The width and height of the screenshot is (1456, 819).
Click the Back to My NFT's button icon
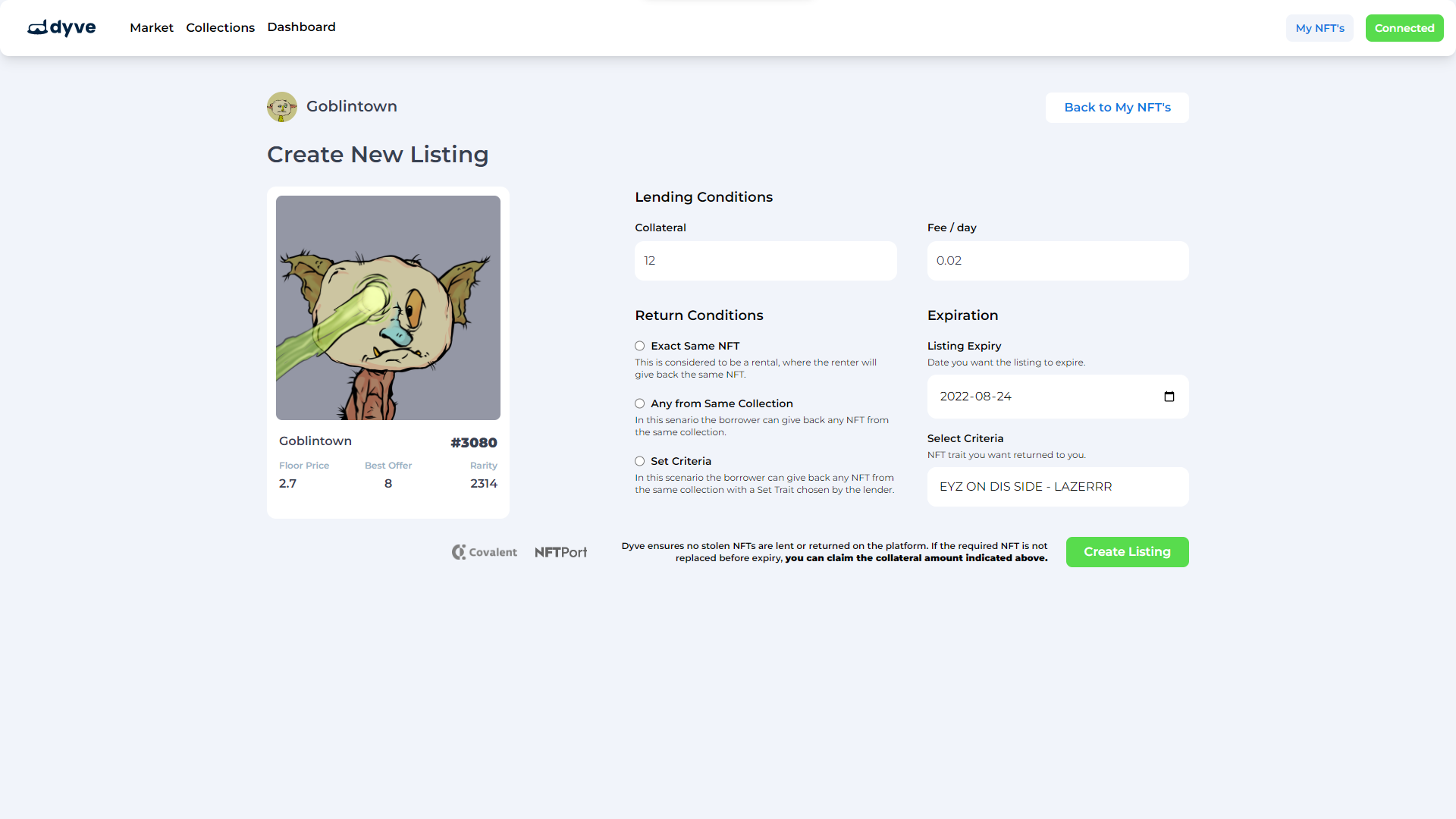click(1117, 107)
